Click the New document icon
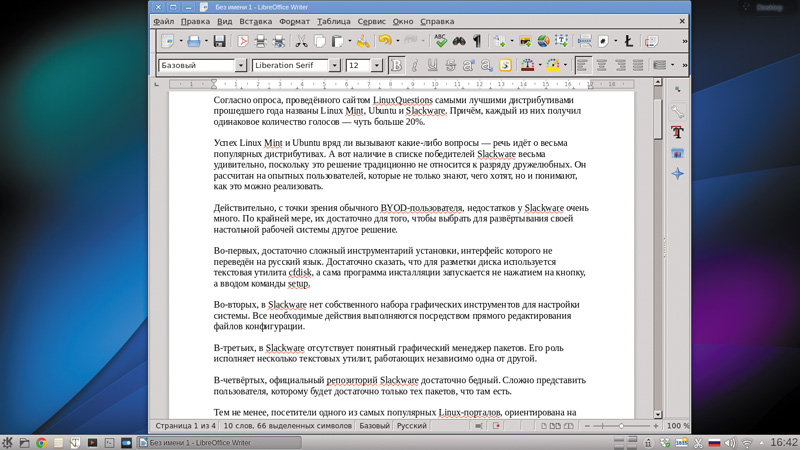The height and width of the screenshot is (450, 800). point(168,41)
